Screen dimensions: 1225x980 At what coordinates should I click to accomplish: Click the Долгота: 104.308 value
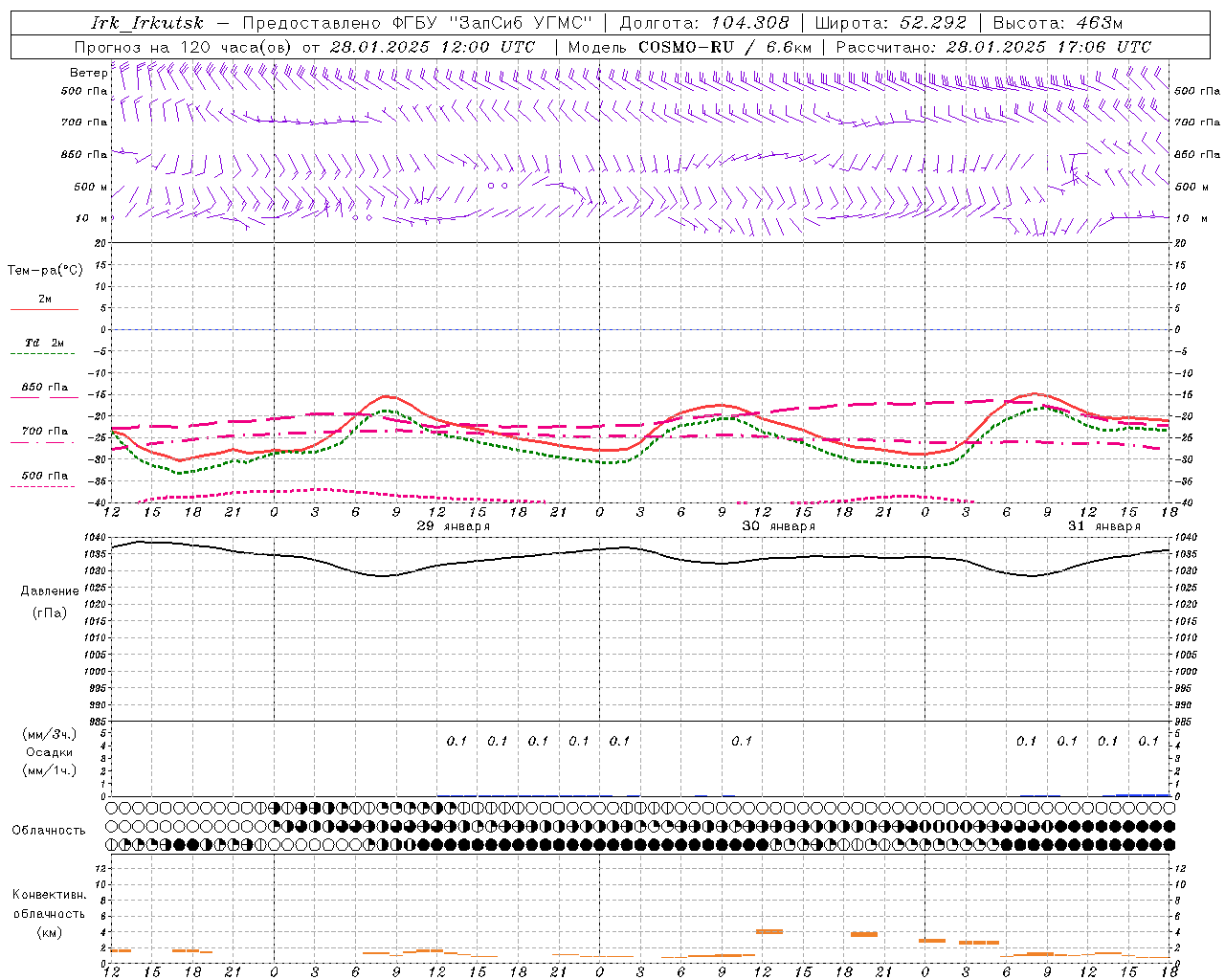click(x=704, y=23)
